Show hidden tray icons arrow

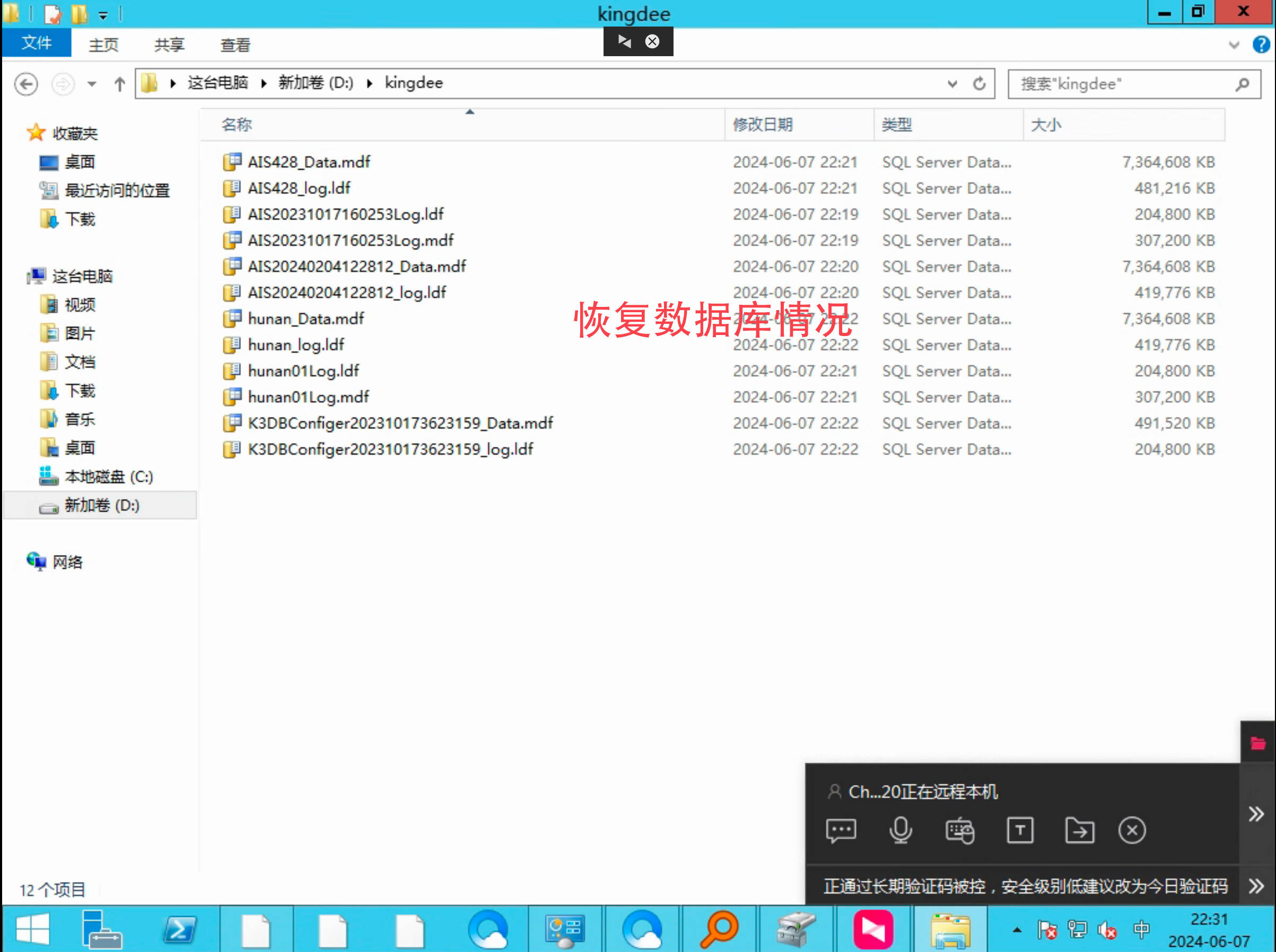1017,929
